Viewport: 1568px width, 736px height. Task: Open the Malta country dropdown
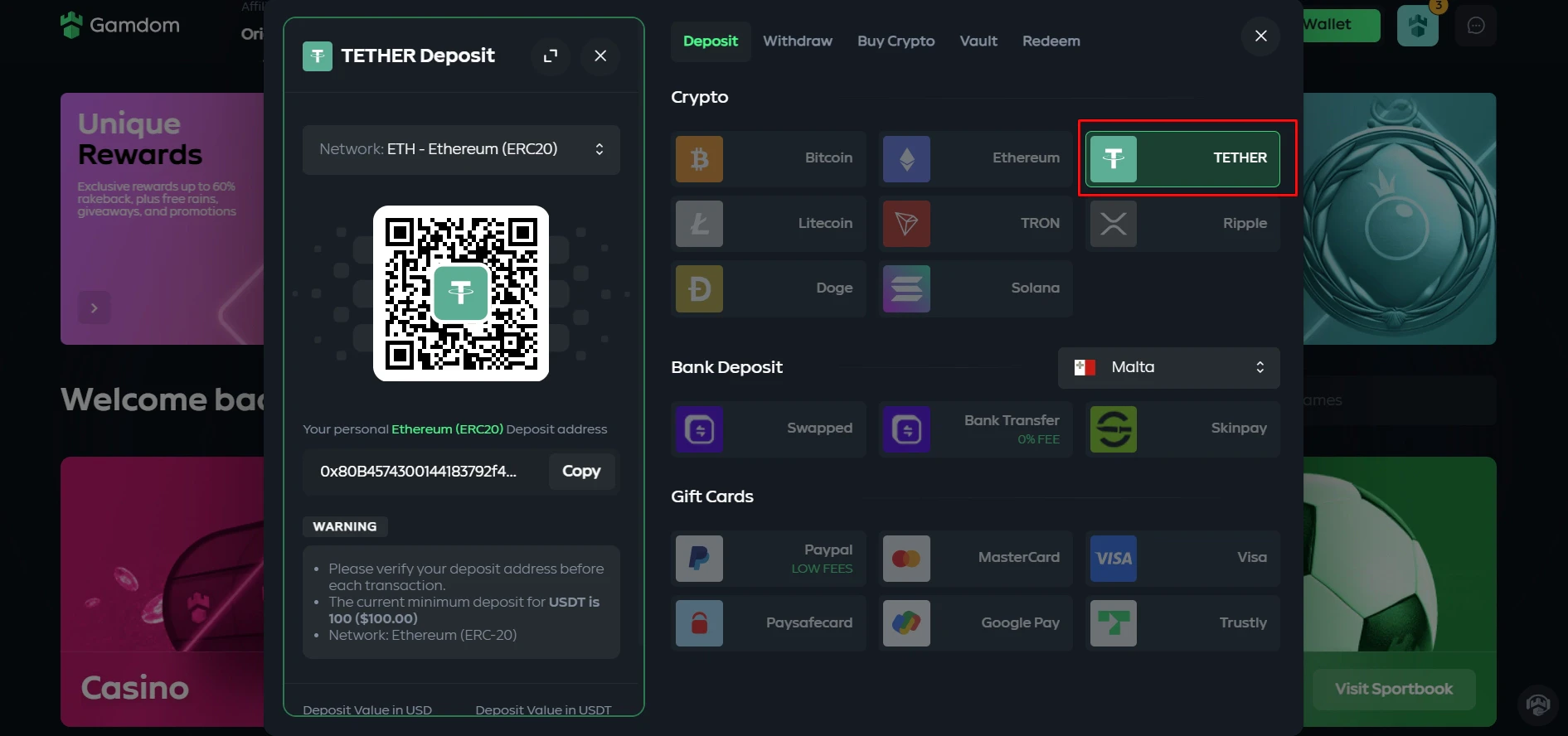pyautogui.click(x=1168, y=367)
